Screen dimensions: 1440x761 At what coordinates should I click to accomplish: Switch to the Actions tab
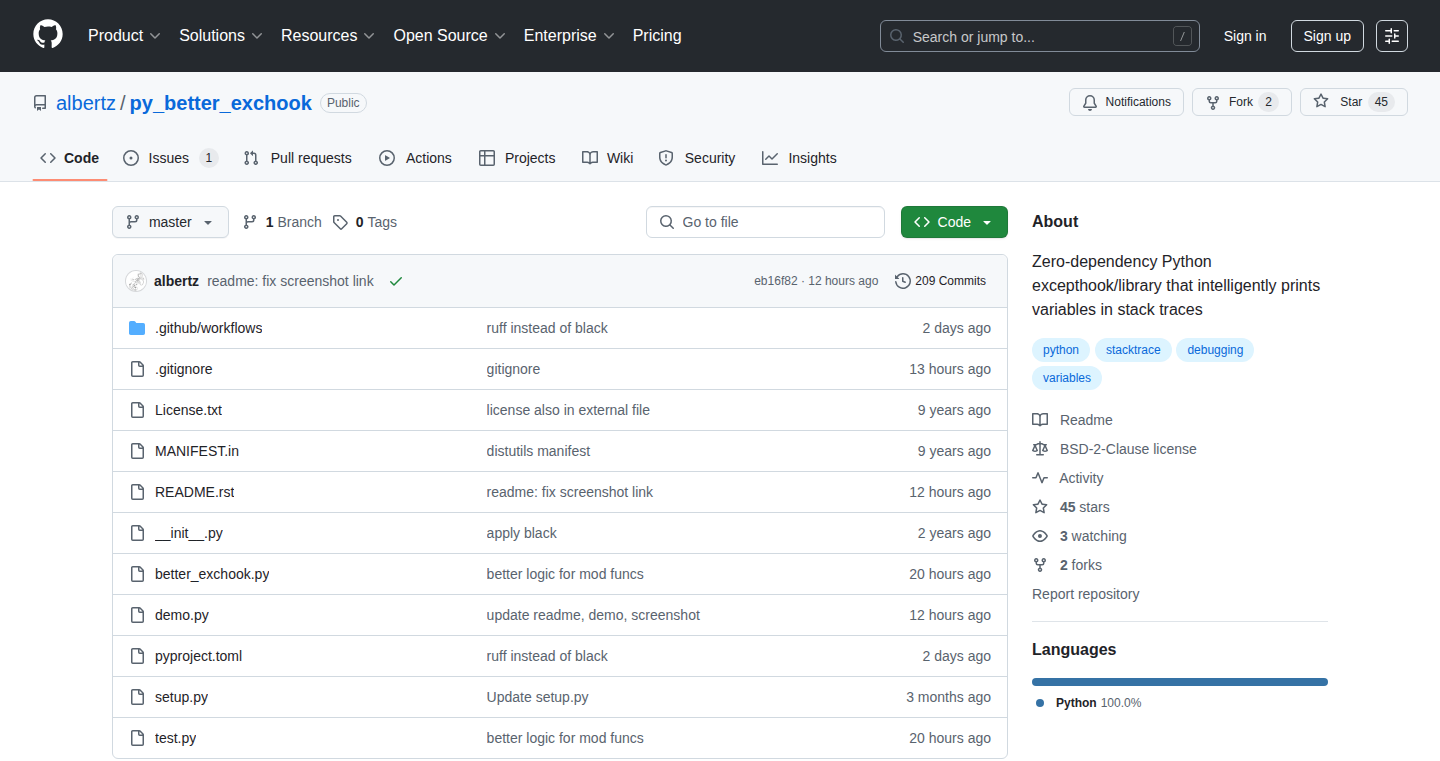pyautogui.click(x=415, y=158)
